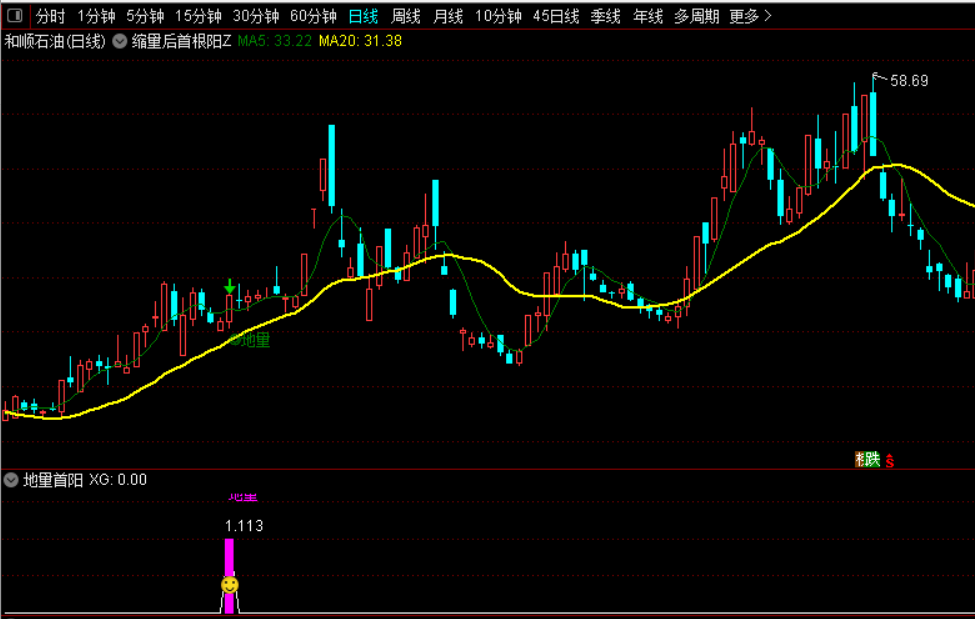This screenshot has width=975, height=619.
Task: Toggle the side panel icon before 分时
Action: click(15, 15)
